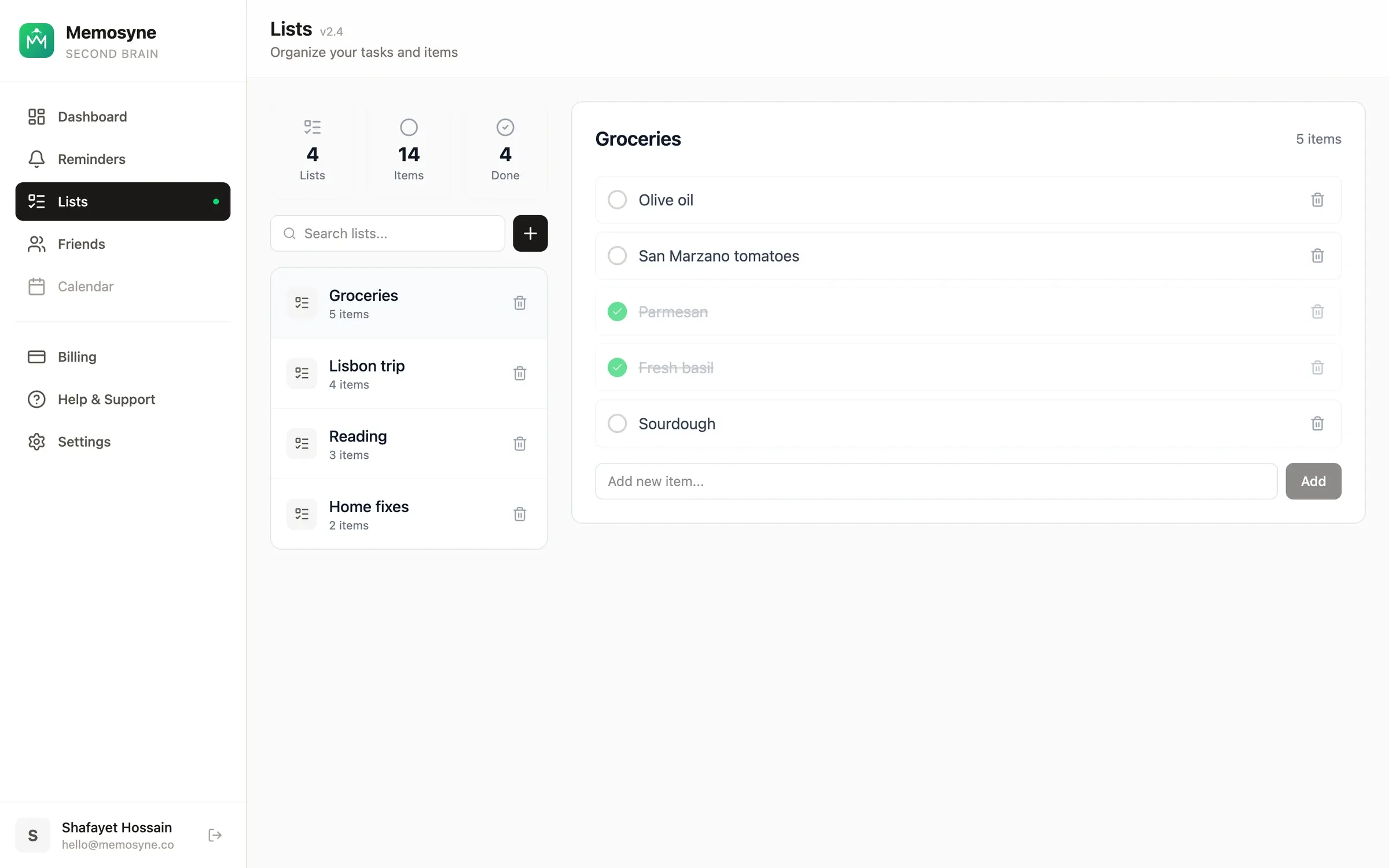Click the Add button for new items
The image size is (1389, 868).
click(x=1313, y=481)
